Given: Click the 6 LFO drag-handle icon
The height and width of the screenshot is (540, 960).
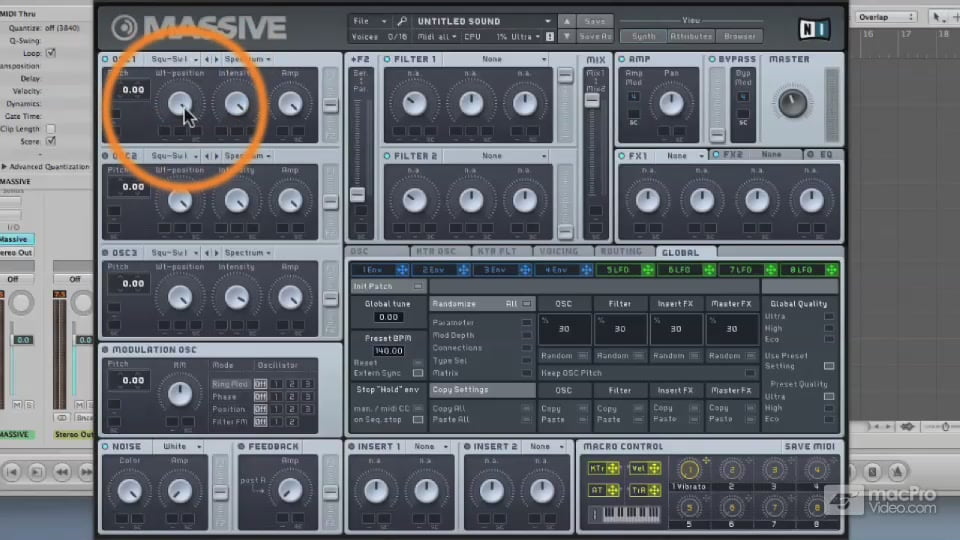Looking at the screenshot, I should click(709, 270).
